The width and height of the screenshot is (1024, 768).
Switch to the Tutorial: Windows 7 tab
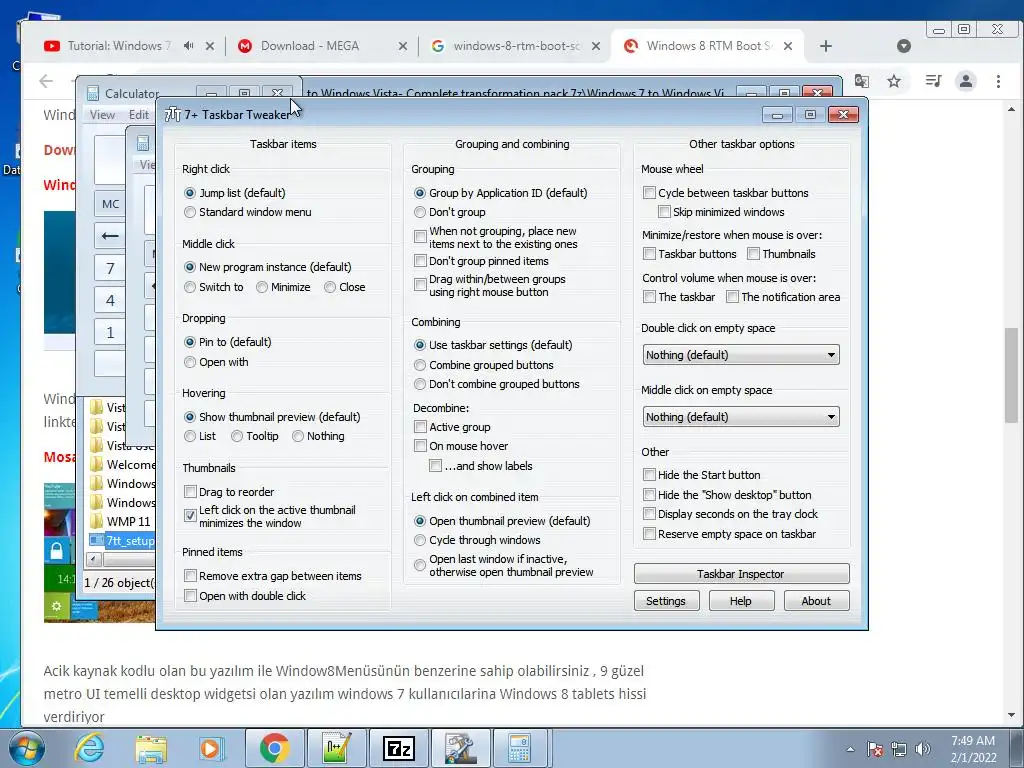tap(117, 46)
